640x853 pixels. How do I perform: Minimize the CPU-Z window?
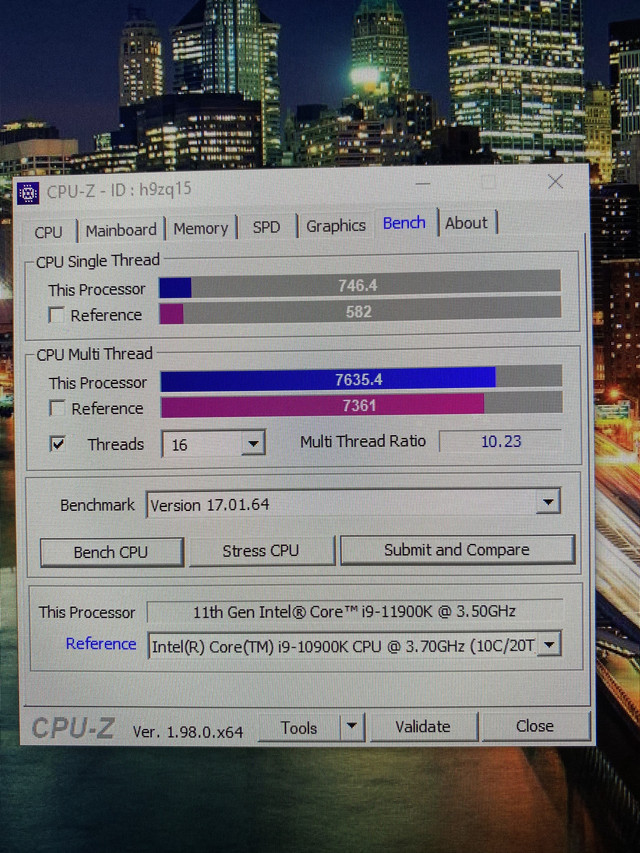pos(423,184)
